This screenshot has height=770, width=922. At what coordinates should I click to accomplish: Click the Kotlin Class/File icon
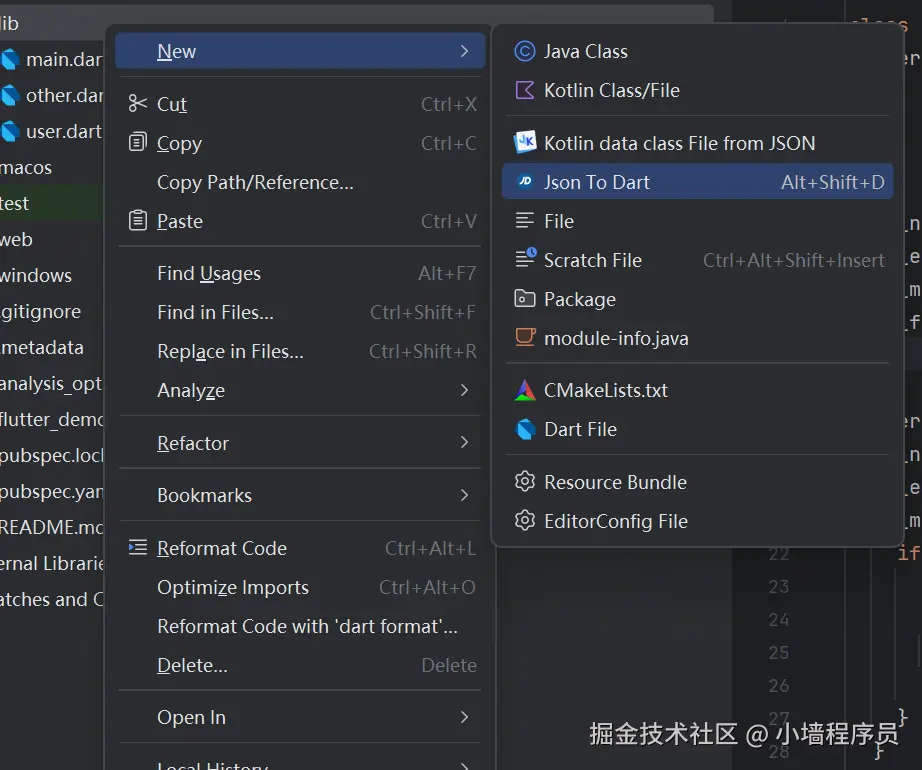tap(525, 90)
